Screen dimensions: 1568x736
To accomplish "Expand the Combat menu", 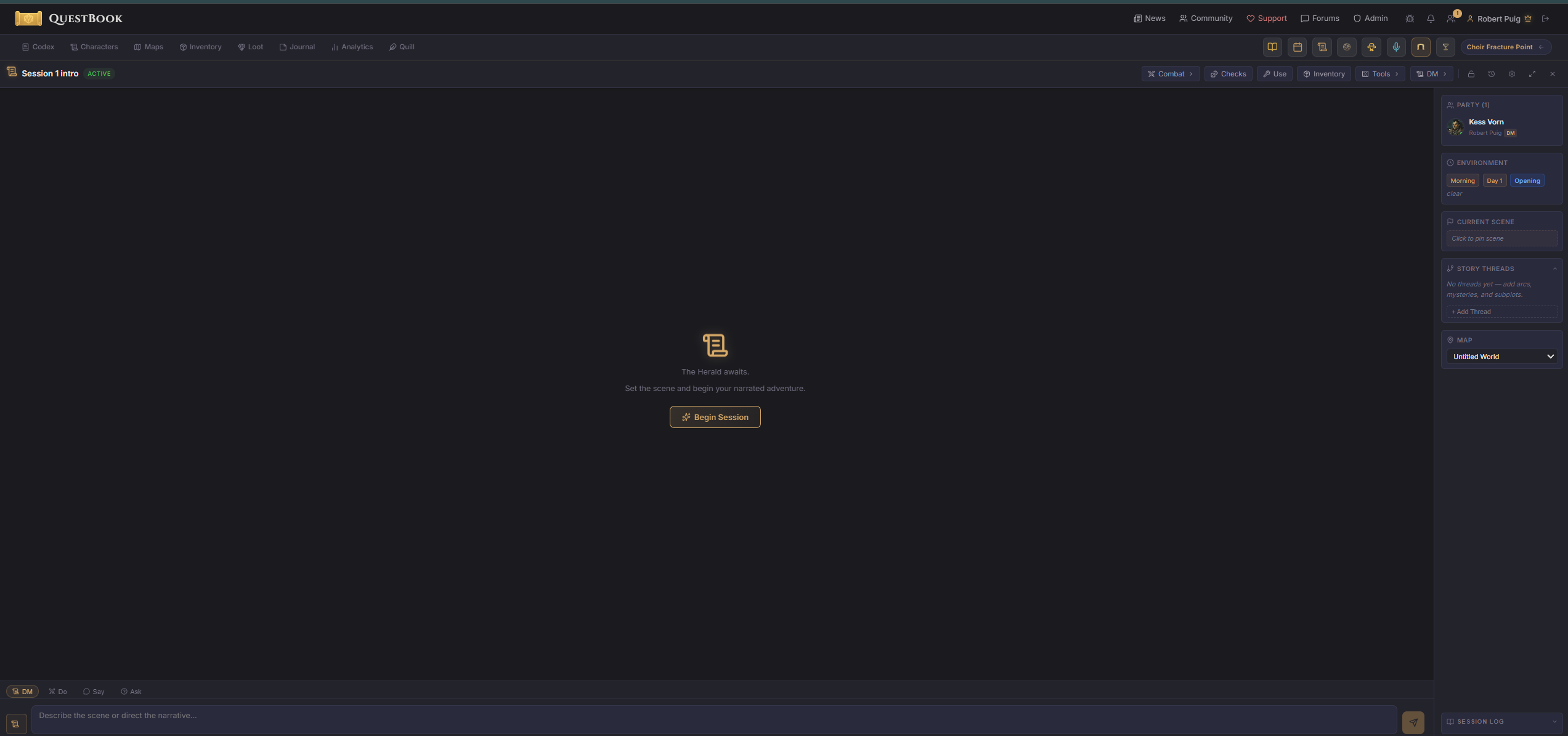I will point(1170,74).
